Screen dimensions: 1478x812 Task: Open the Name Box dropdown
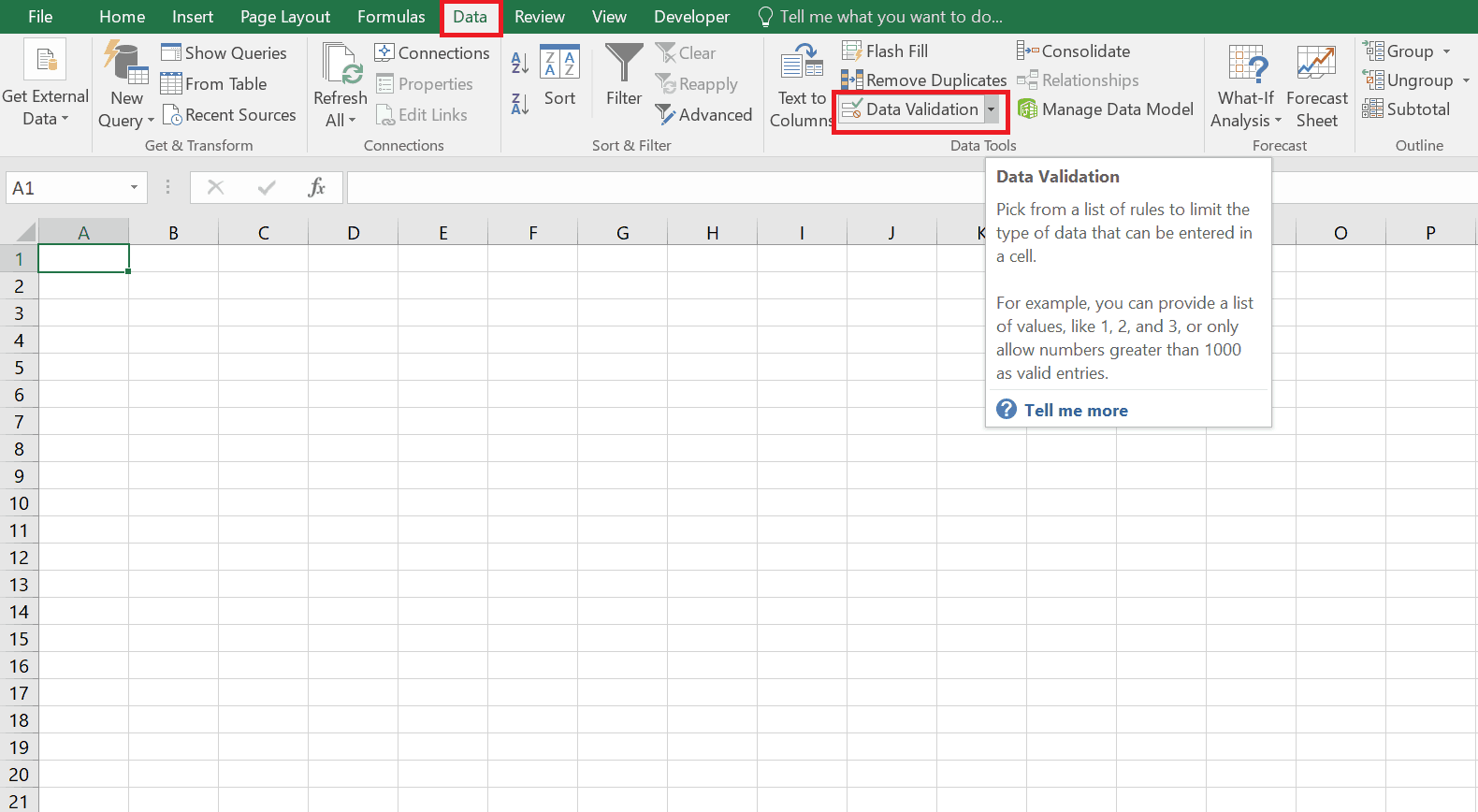(x=134, y=188)
